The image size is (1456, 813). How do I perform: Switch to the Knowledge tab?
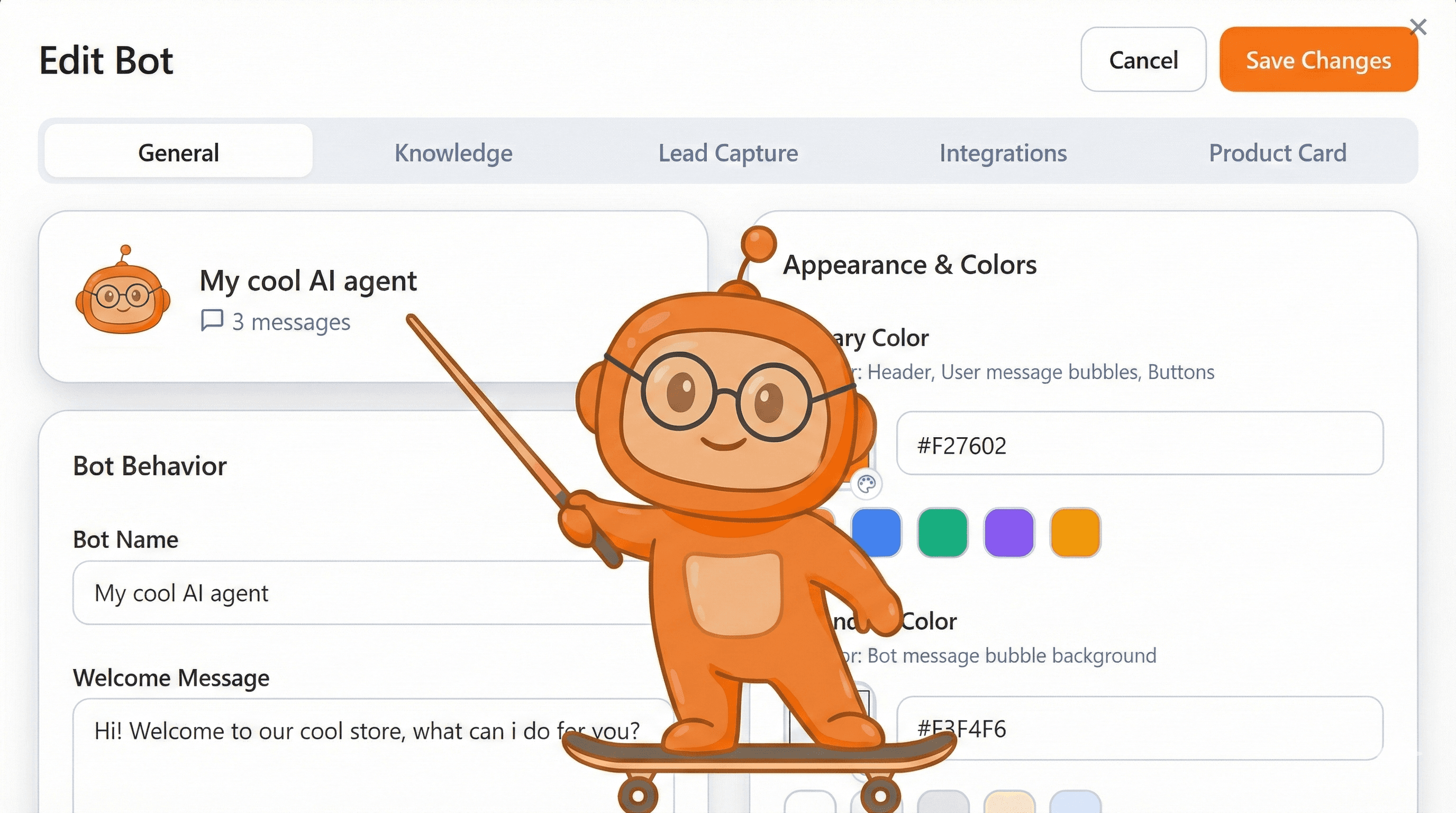tap(453, 152)
